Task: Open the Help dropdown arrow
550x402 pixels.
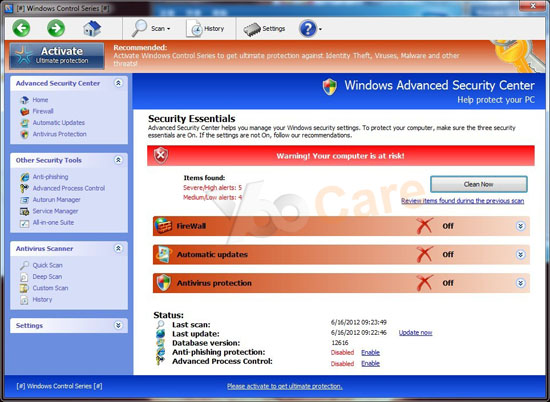Action: coord(320,29)
